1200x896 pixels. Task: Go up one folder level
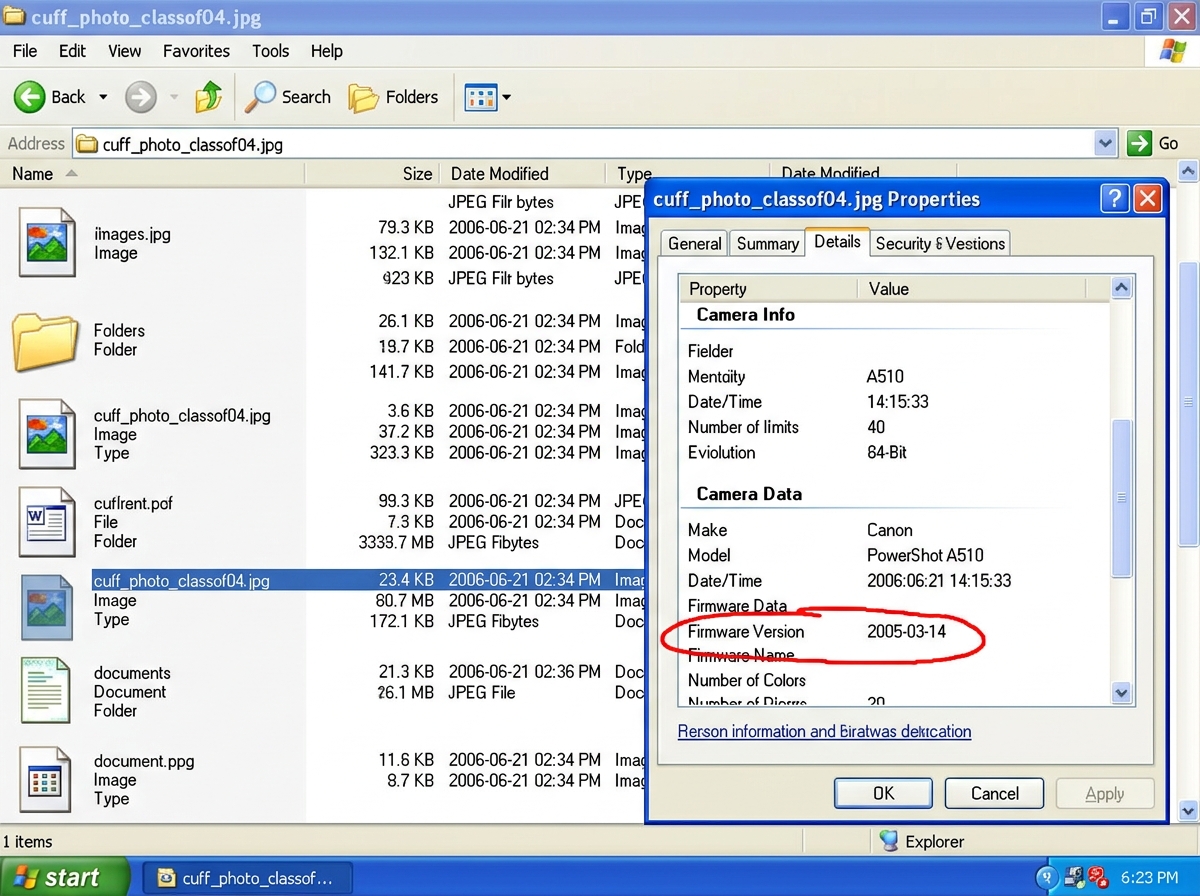(209, 97)
